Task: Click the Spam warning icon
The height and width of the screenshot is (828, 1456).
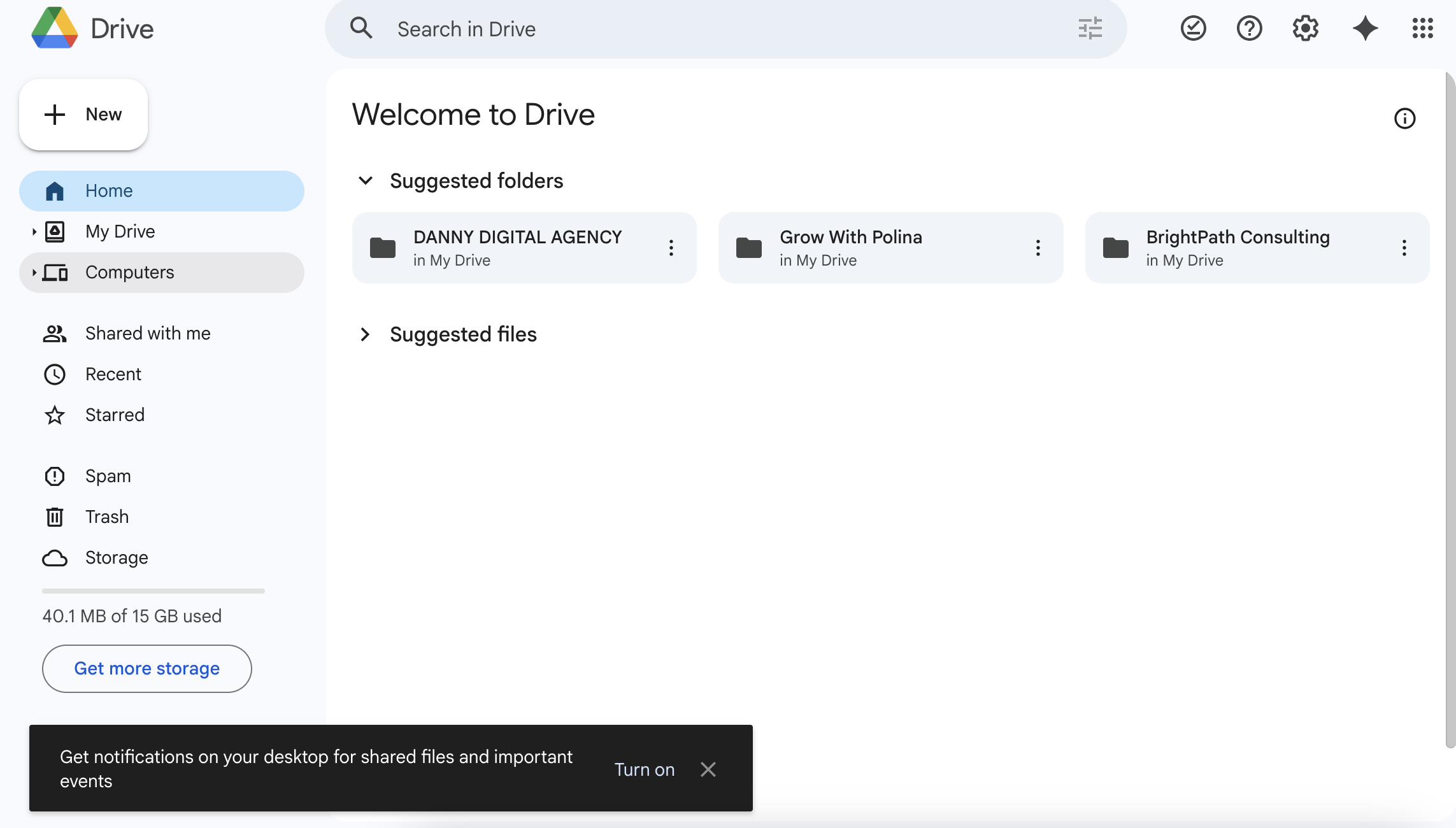Action: [x=55, y=476]
